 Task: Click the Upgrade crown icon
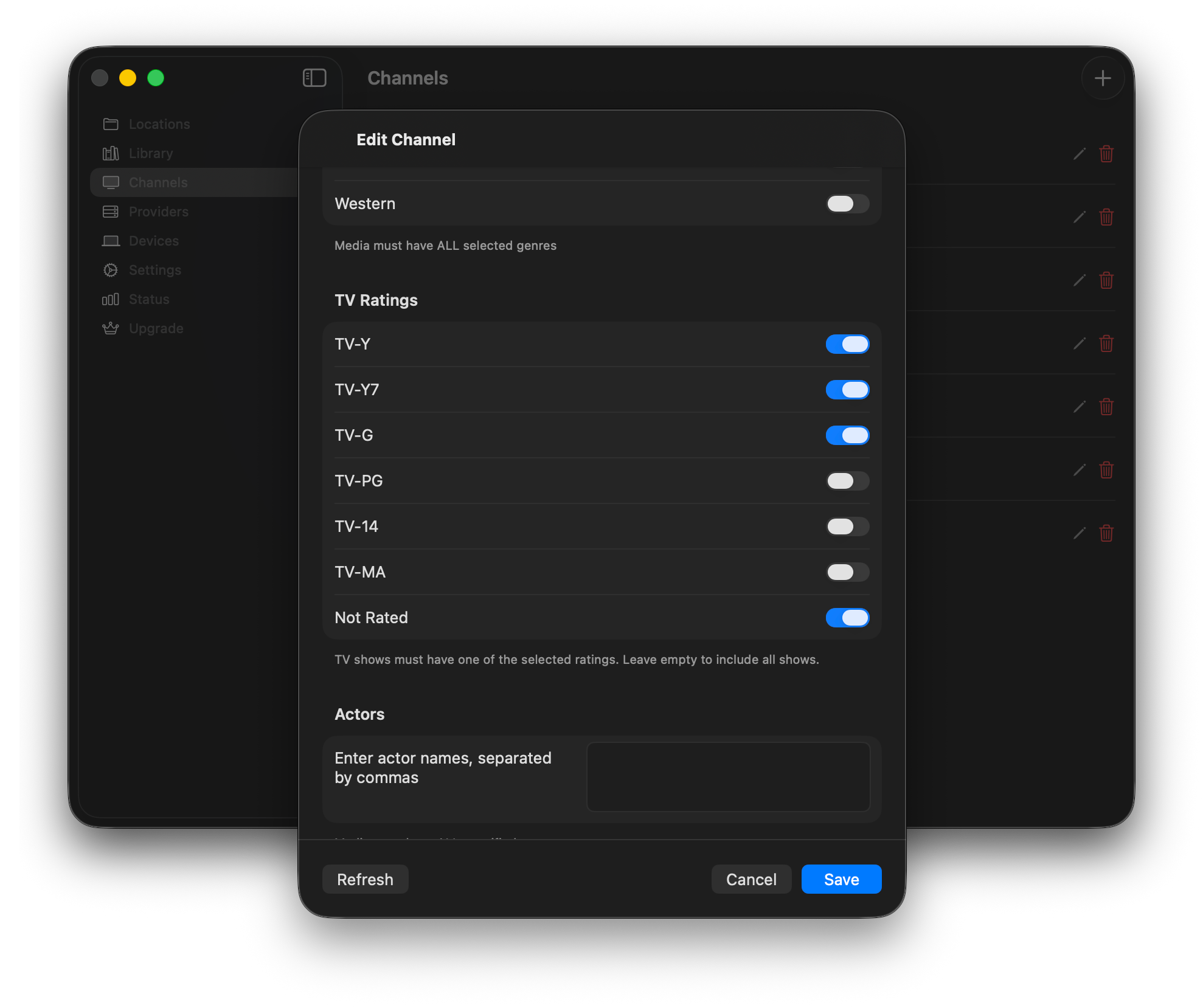111,328
